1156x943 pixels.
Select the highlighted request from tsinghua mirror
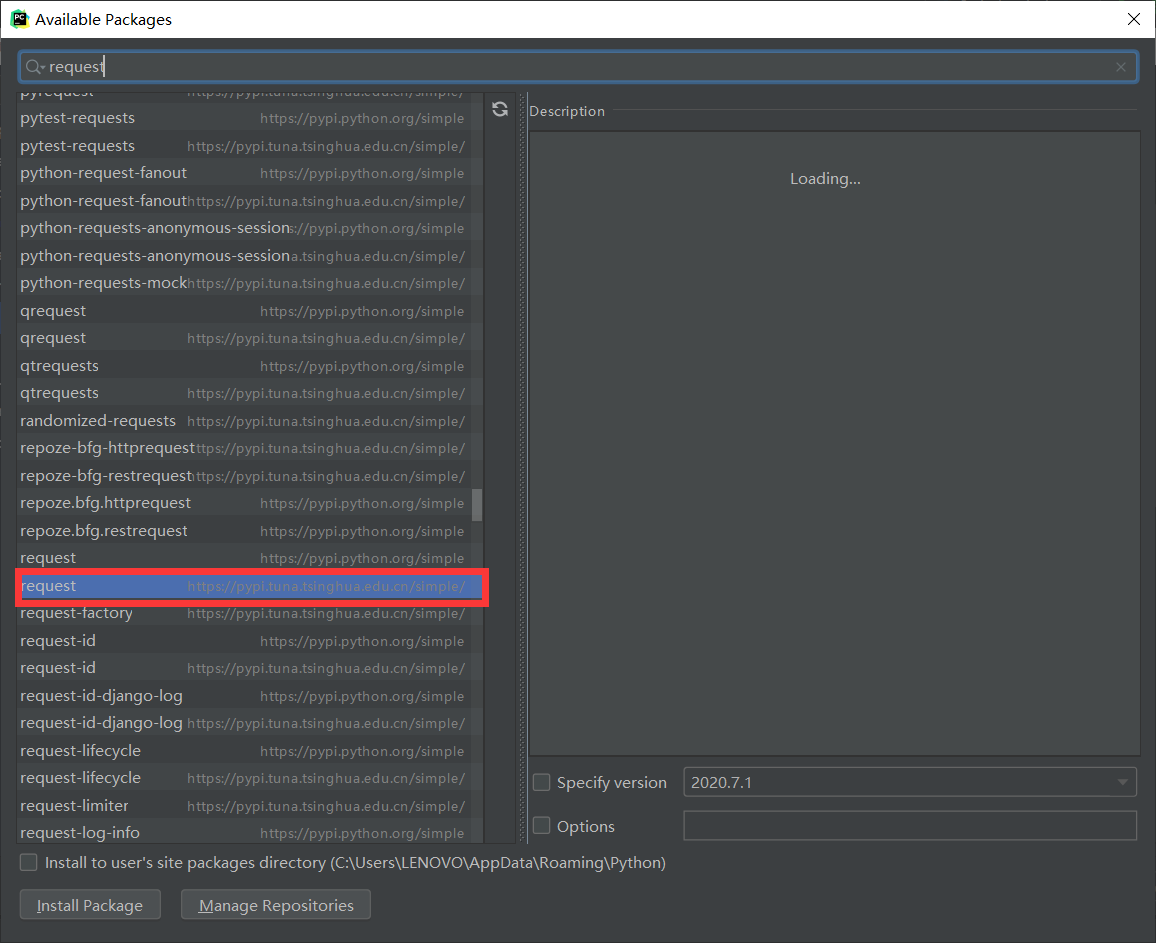[250, 586]
